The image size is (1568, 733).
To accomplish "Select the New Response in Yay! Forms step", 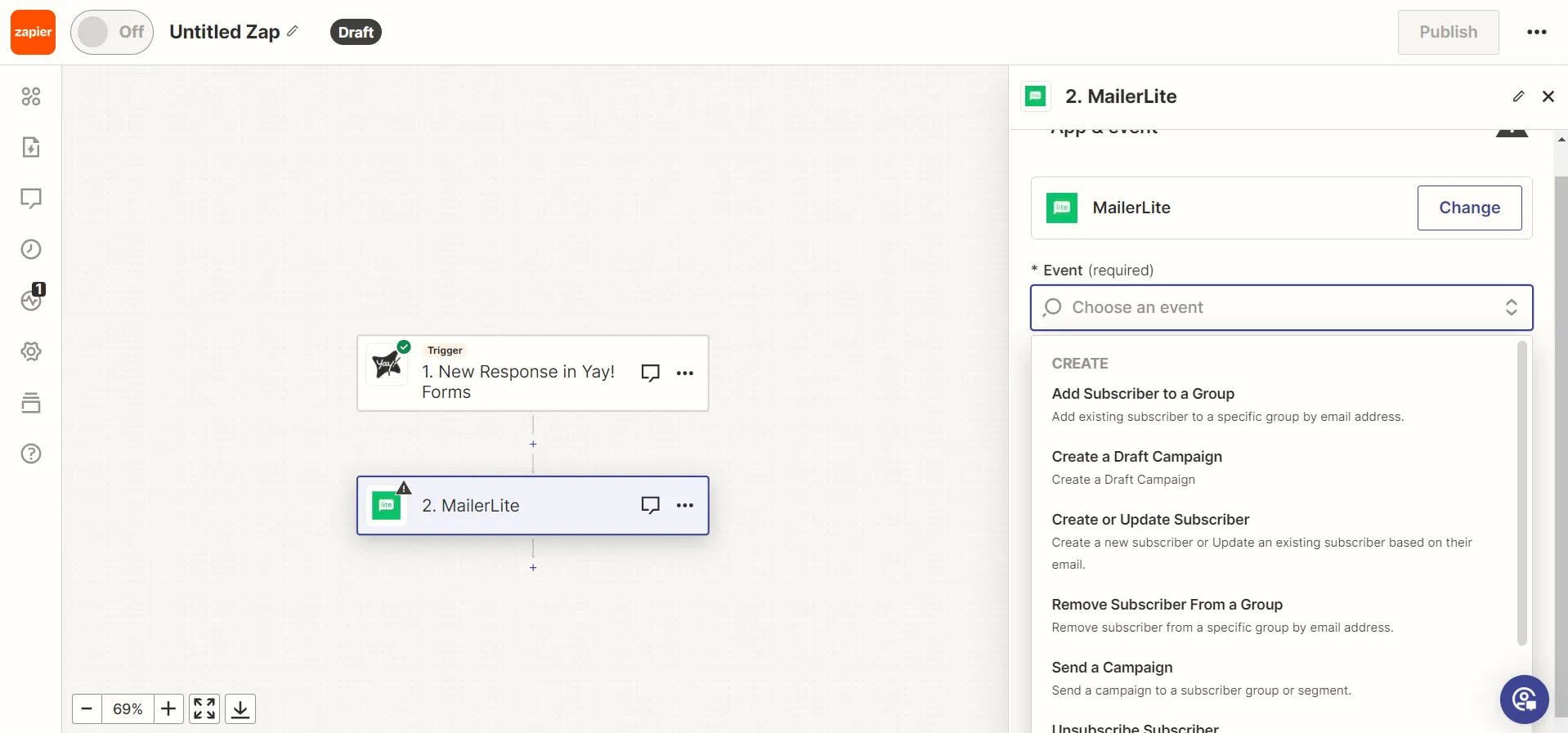I will (532, 373).
